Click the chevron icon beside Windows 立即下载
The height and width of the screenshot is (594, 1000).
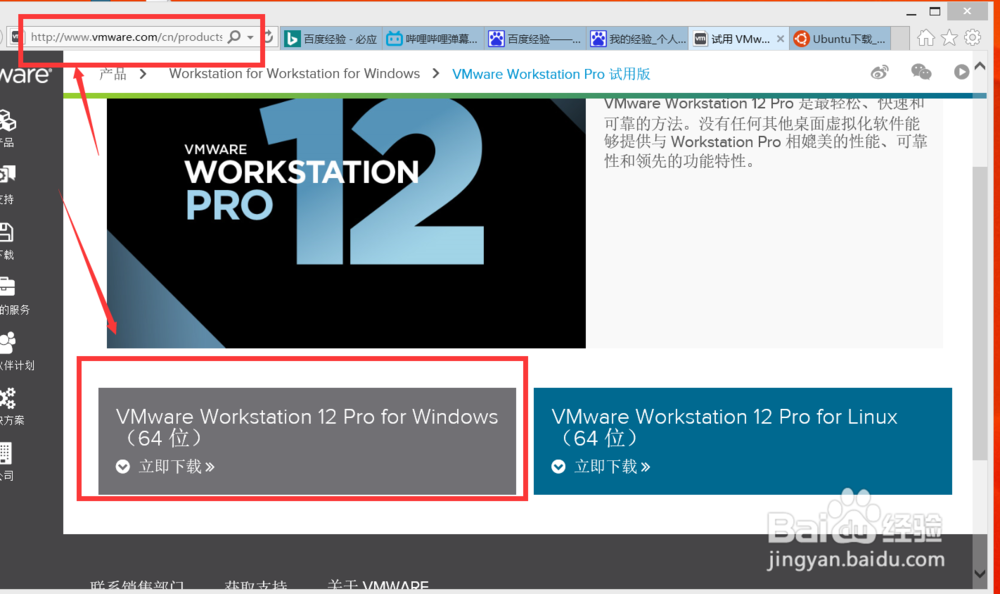(123, 467)
